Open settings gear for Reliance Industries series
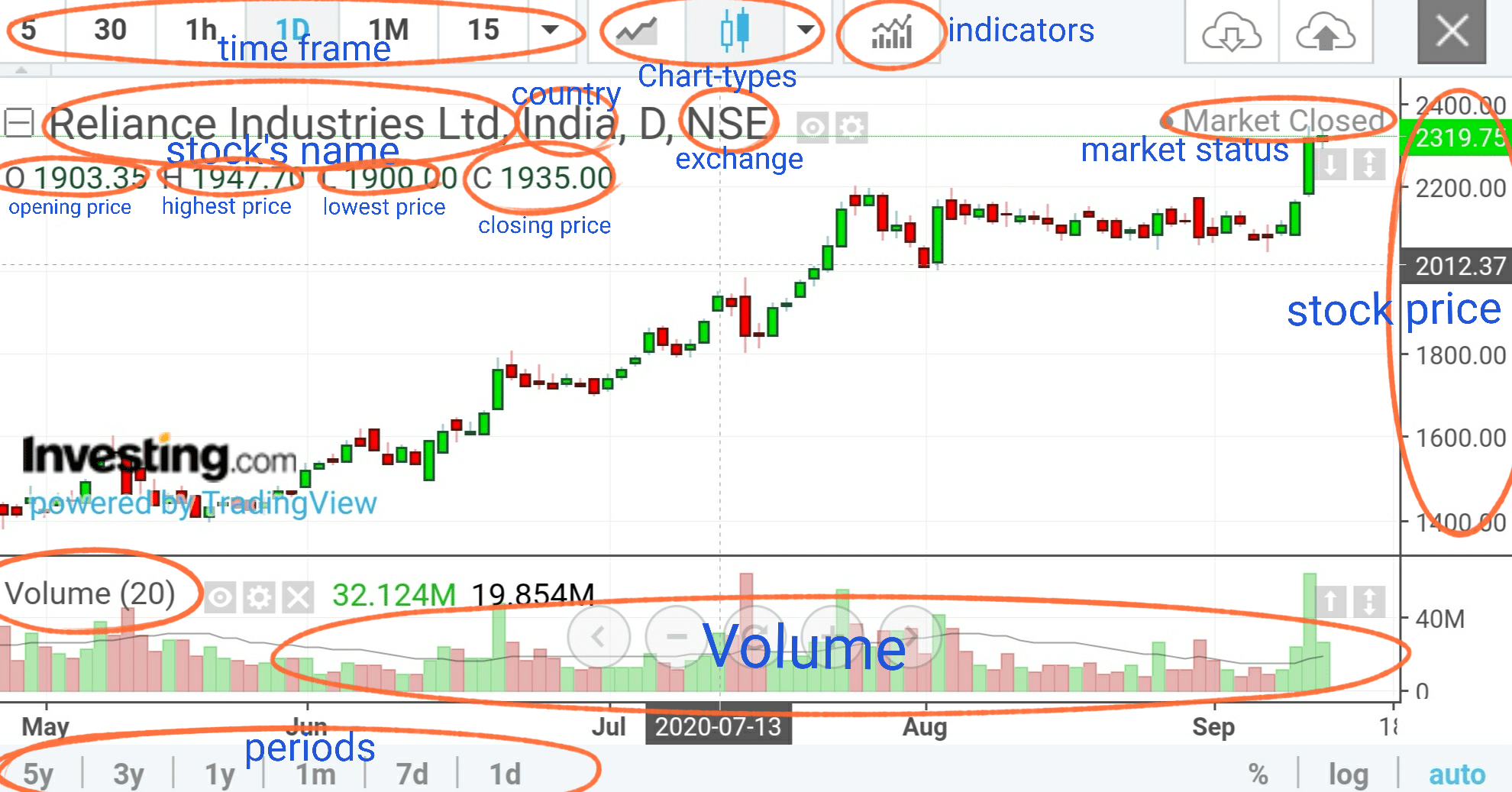Viewport: 1512px width, 792px height. [x=851, y=127]
